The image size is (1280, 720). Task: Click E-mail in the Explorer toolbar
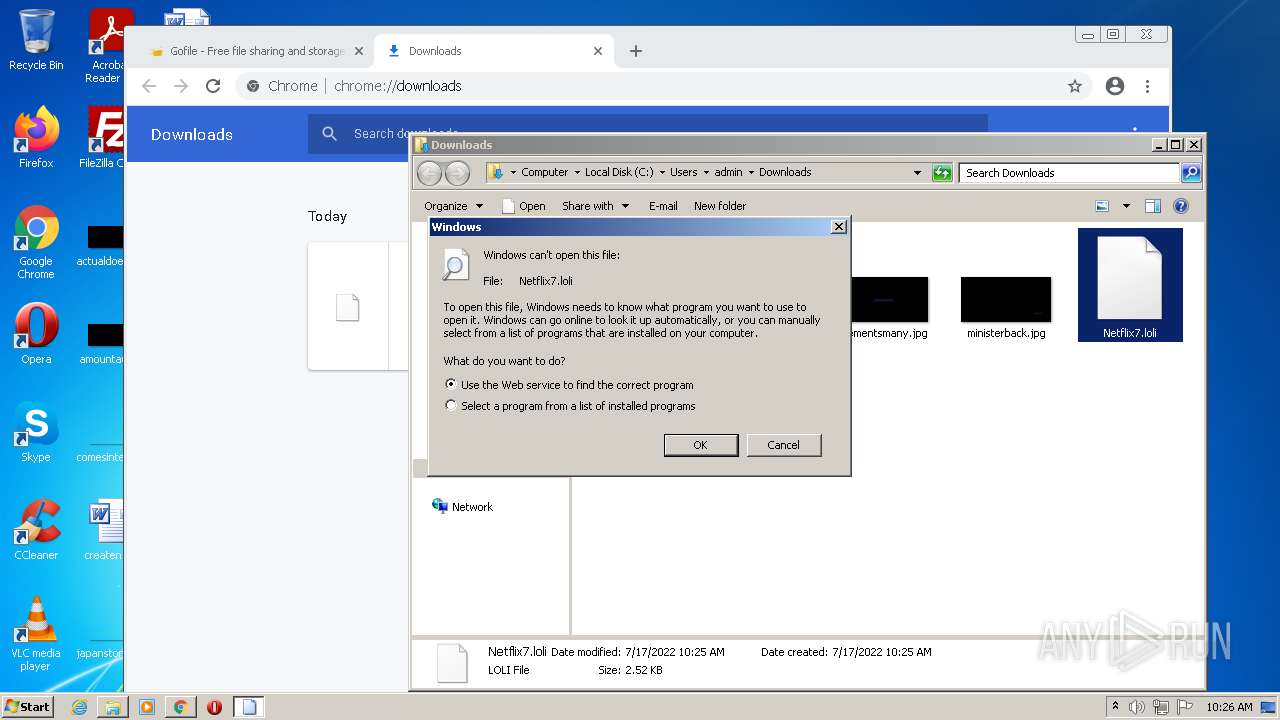click(x=663, y=206)
